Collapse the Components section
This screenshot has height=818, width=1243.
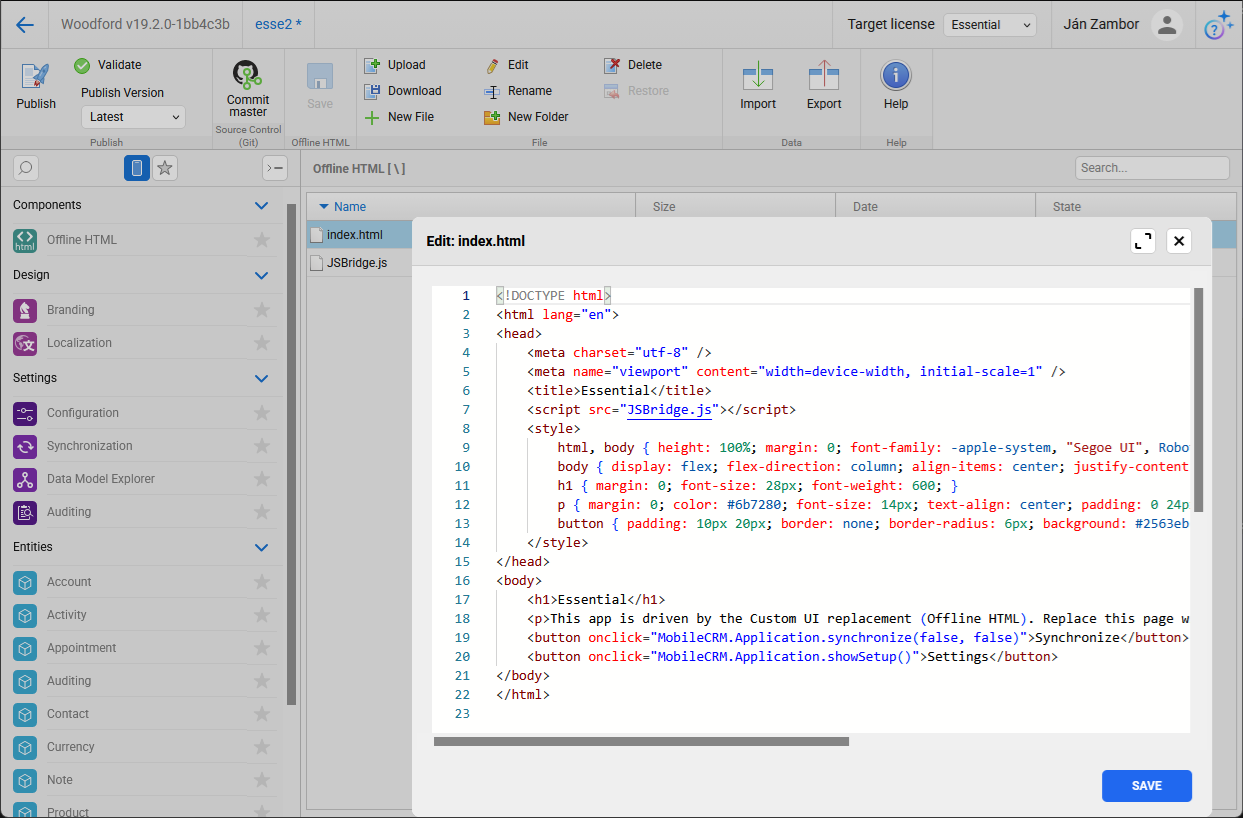click(x=262, y=205)
